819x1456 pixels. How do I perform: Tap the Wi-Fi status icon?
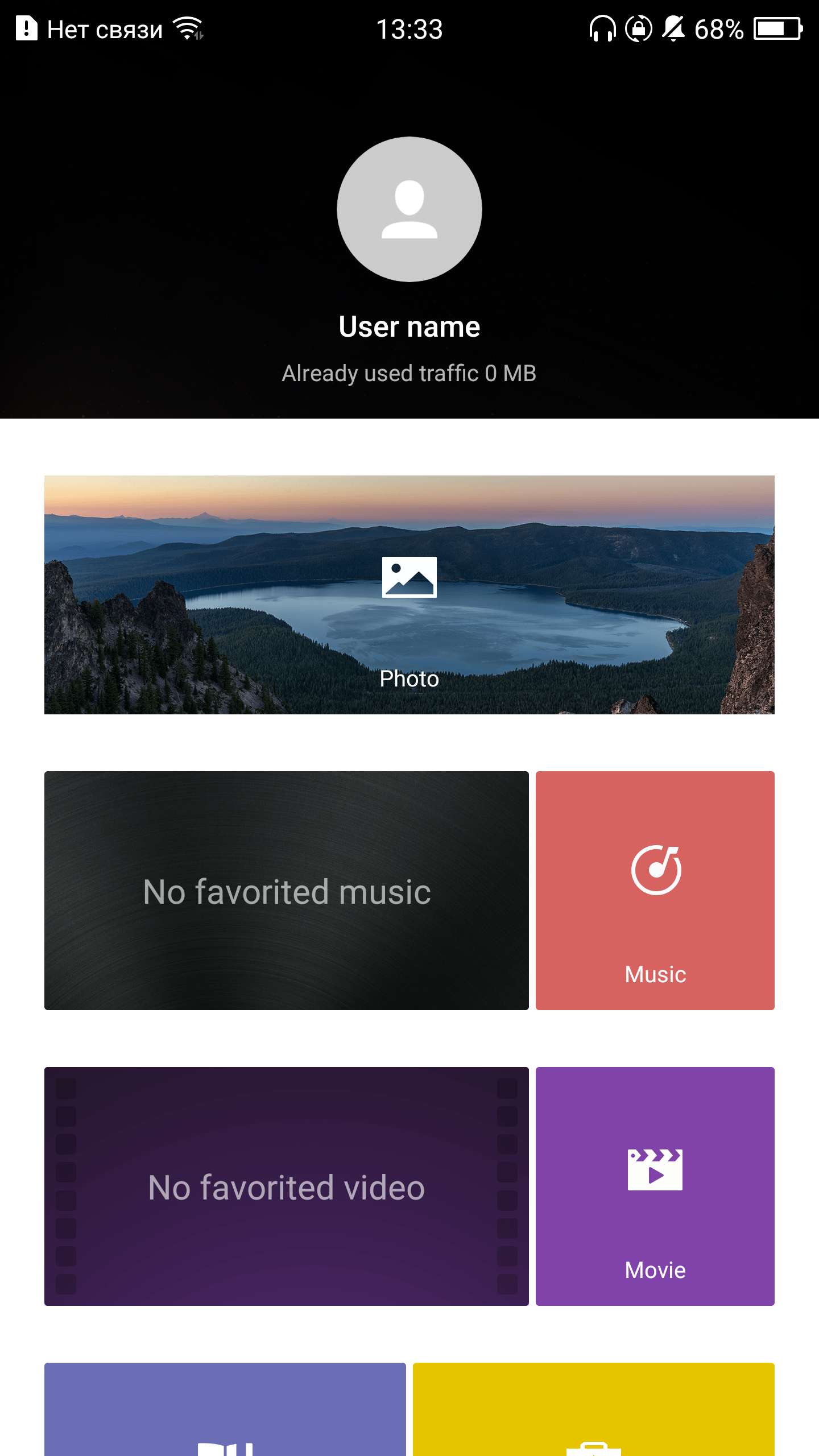point(188,28)
